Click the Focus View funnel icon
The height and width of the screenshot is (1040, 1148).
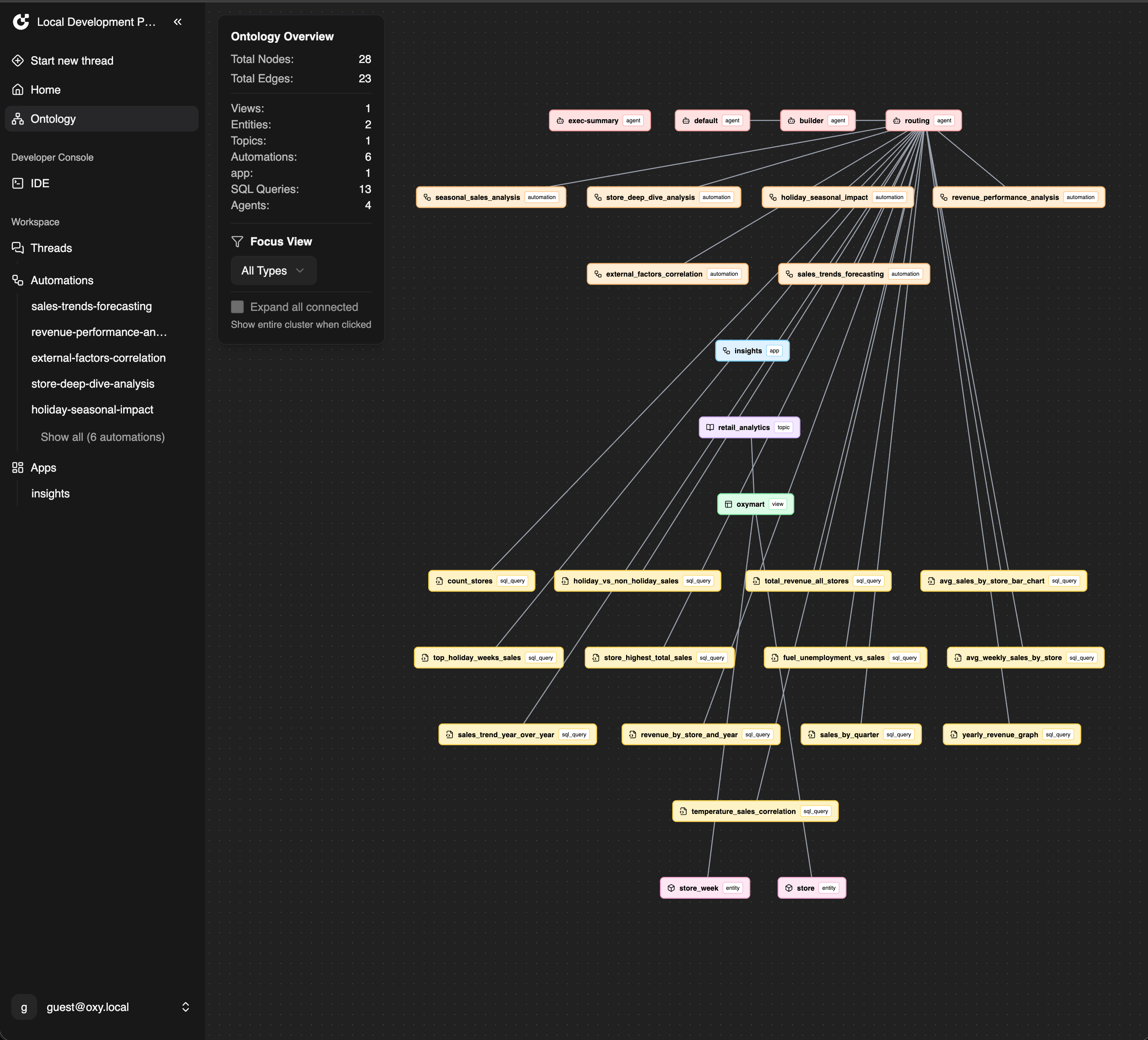pyautogui.click(x=237, y=241)
